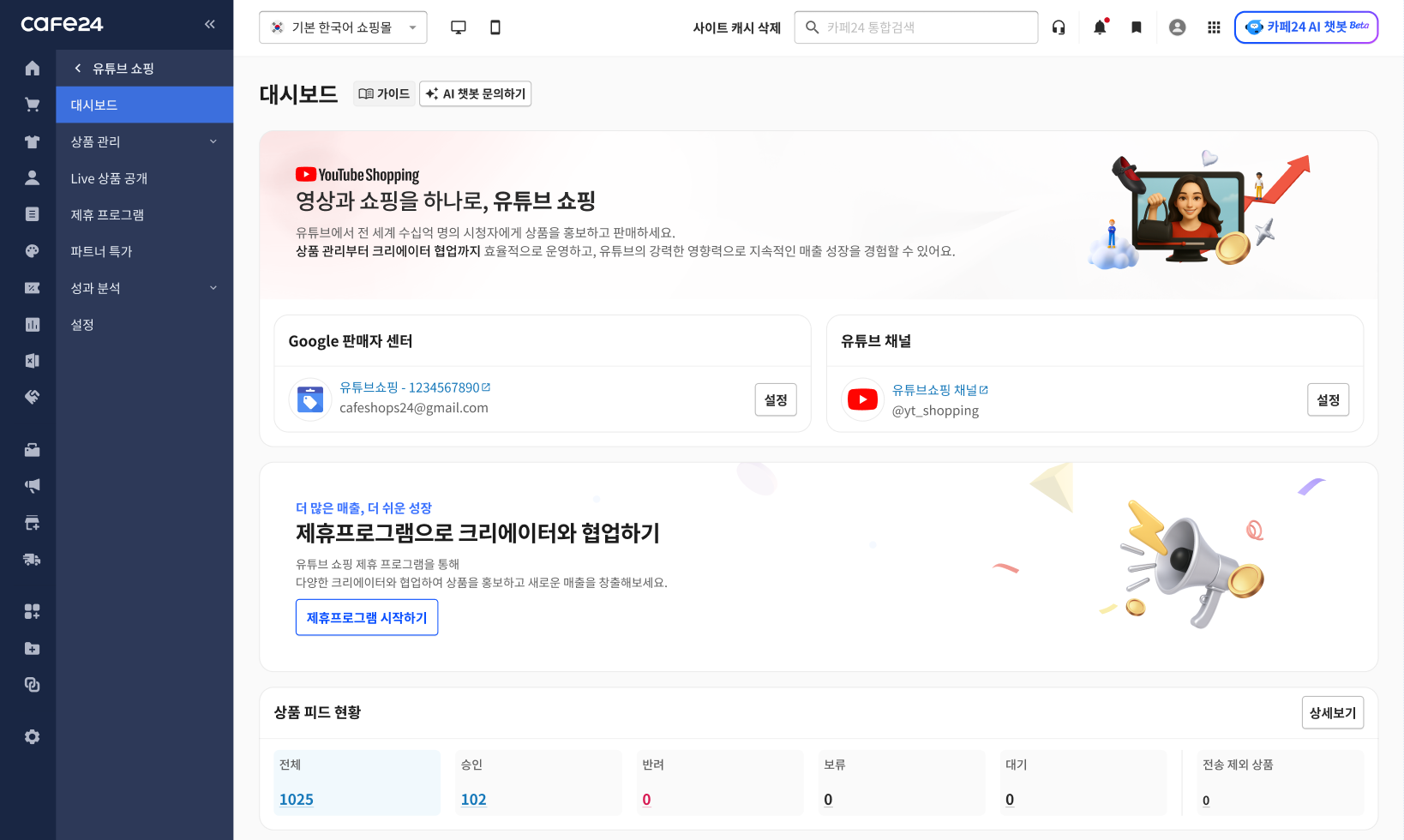Click the home icon in left sidebar
This screenshot has width=1404, height=840.
click(33, 69)
